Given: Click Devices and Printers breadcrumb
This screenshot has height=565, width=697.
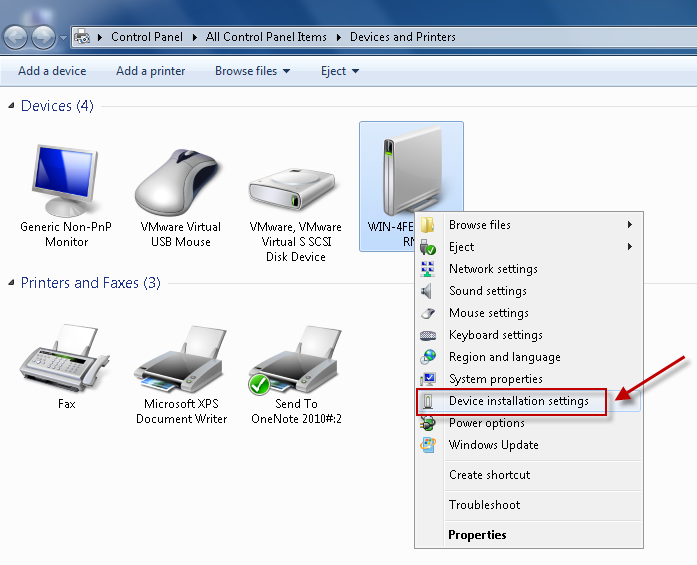Looking at the screenshot, I should pyautogui.click(x=403, y=37).
